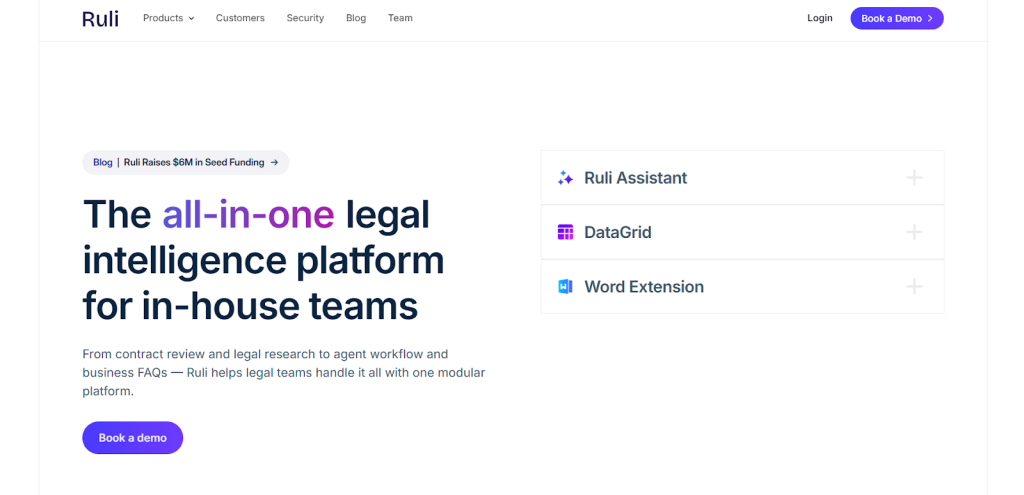Click the chevron arrow inside the header Book a Demo button

930,18
